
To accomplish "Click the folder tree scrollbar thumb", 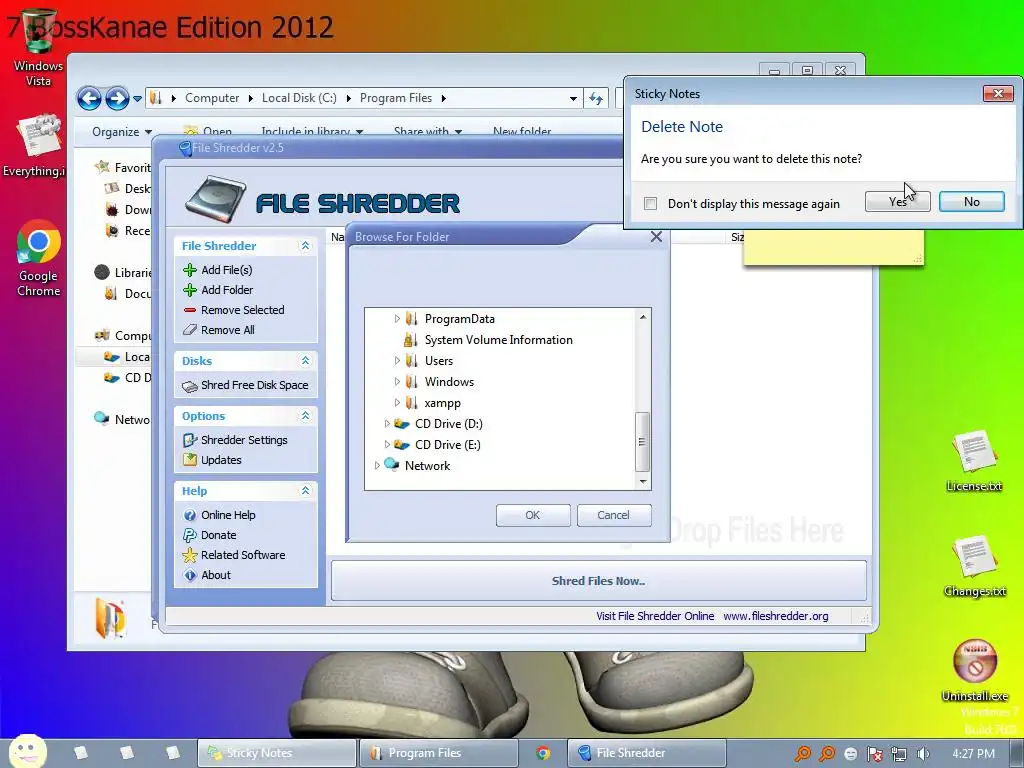I will click(642, 441).
